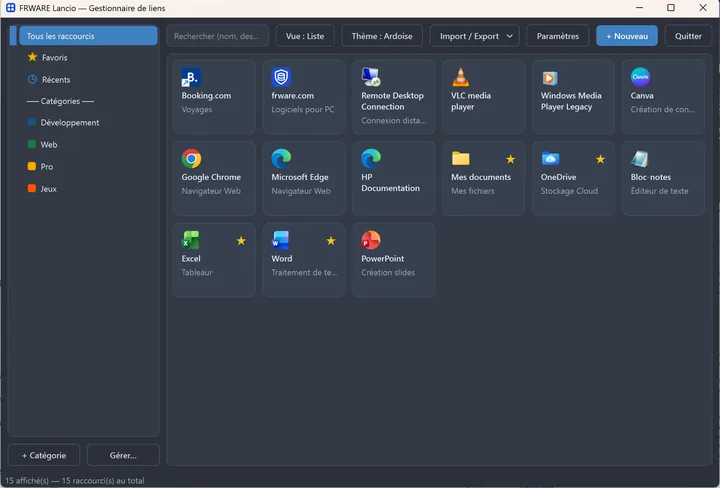
Task: Open the Microsoft Edge icon
Action: point(281,159)
